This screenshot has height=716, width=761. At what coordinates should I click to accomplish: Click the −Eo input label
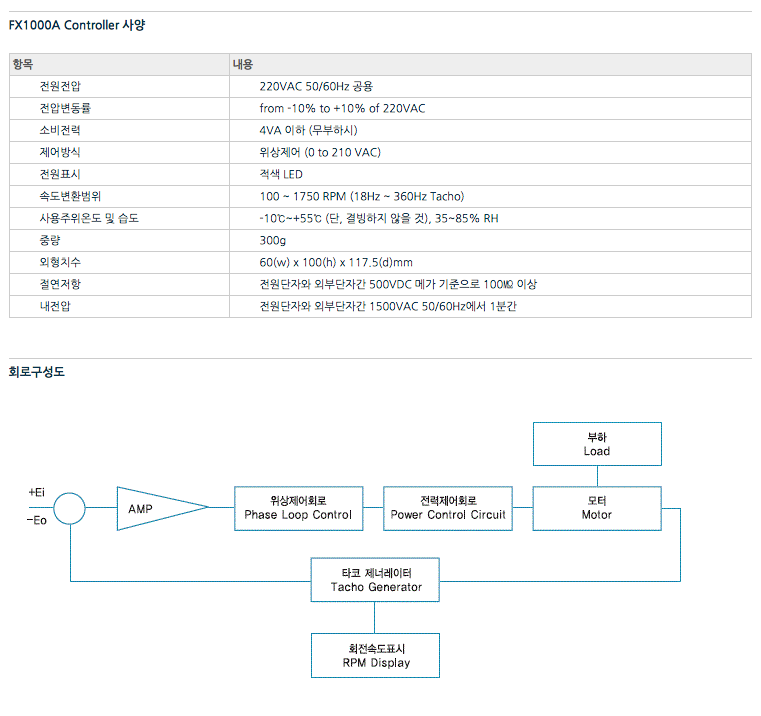point(37,521)
